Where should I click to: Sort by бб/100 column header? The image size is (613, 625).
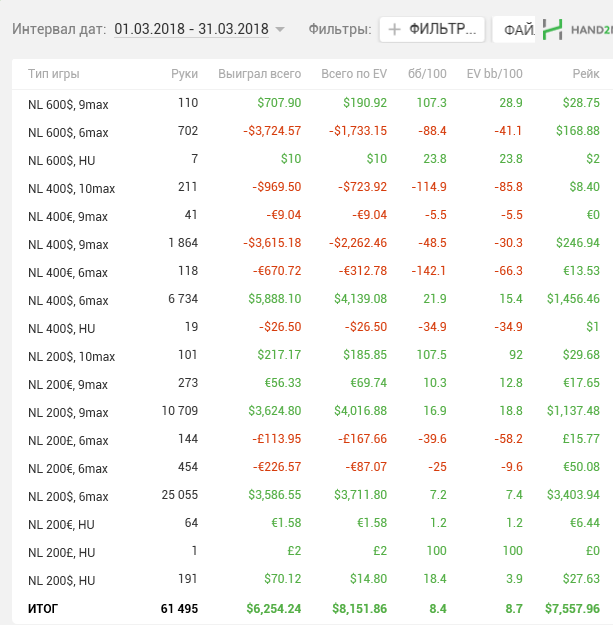click(x=430, y=74)
